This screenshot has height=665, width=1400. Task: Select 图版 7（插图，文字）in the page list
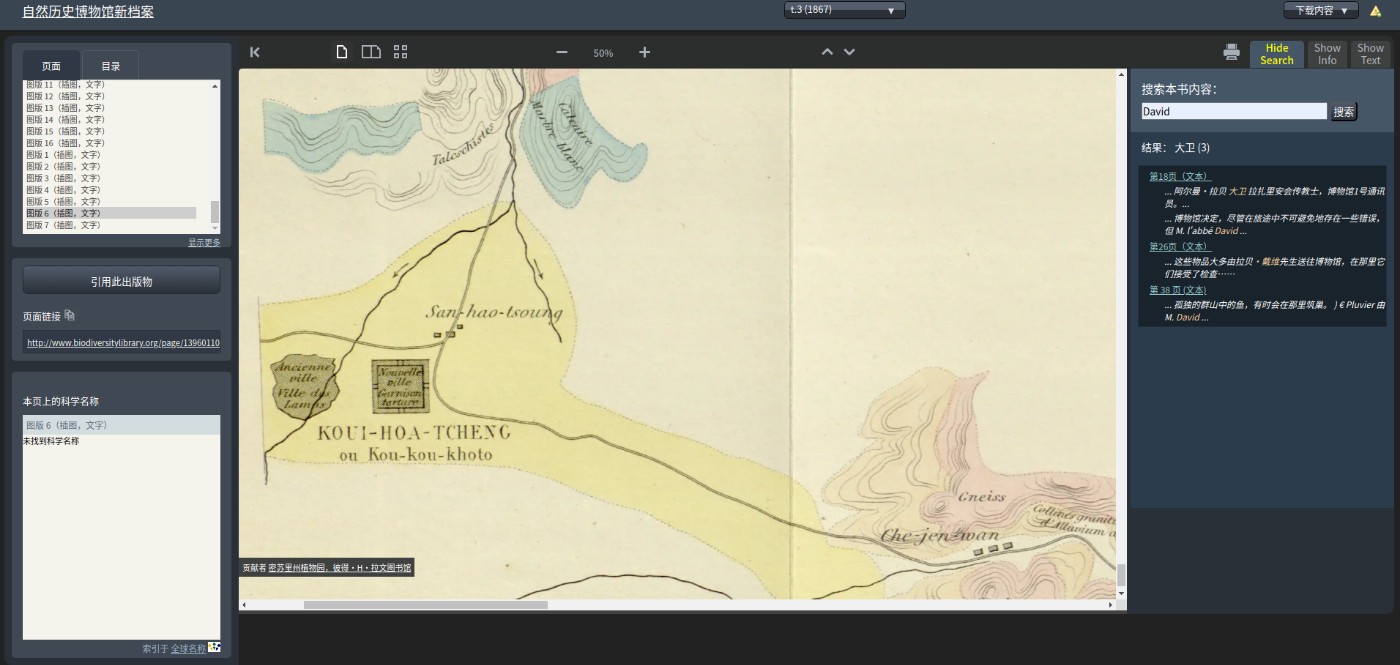[110, 225]
